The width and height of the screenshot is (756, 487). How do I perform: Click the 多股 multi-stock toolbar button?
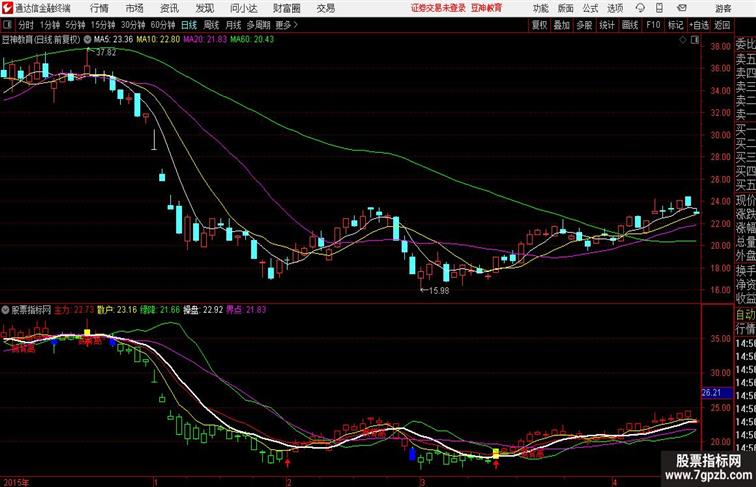pos(584,25)
